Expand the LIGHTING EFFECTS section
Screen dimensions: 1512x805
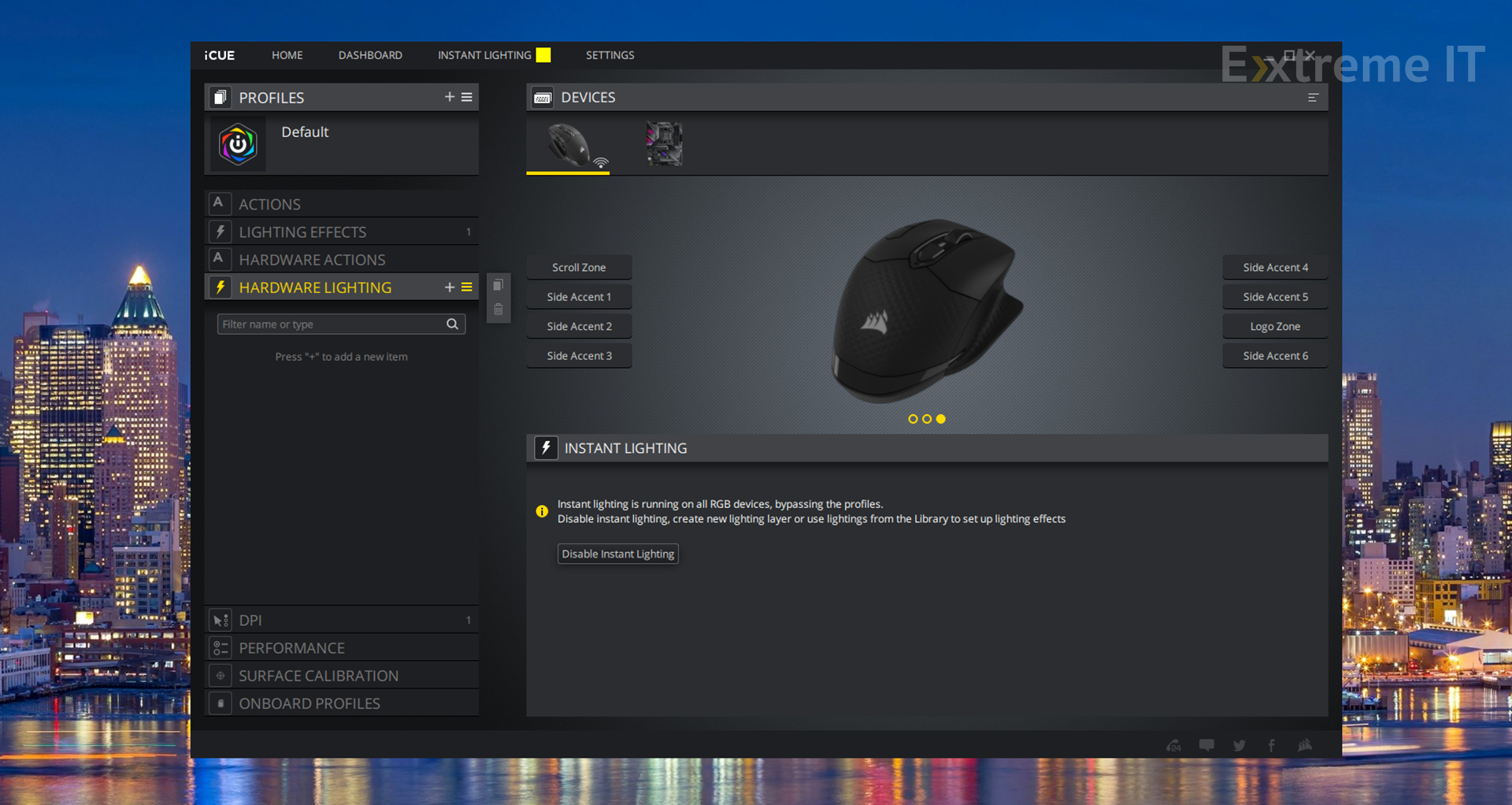[343, 232]
